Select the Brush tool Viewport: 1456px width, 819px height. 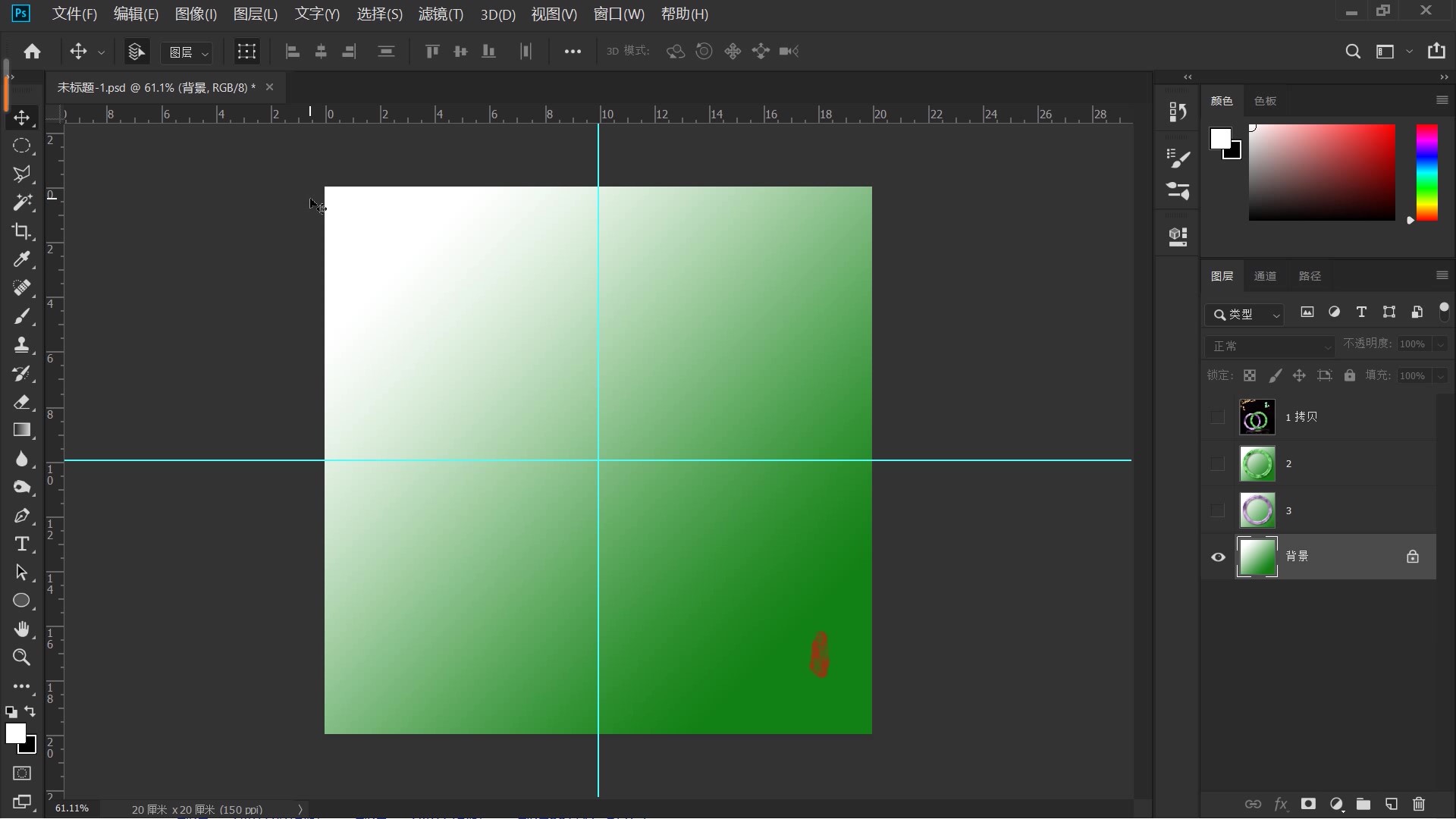pos(21,316)
